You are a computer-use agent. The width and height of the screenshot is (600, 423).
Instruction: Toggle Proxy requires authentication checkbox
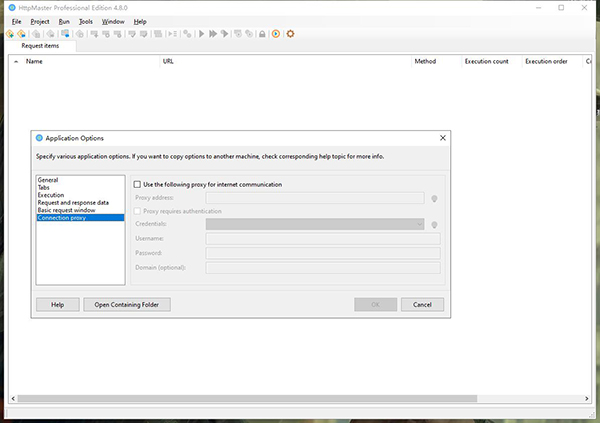pos(137,211)
